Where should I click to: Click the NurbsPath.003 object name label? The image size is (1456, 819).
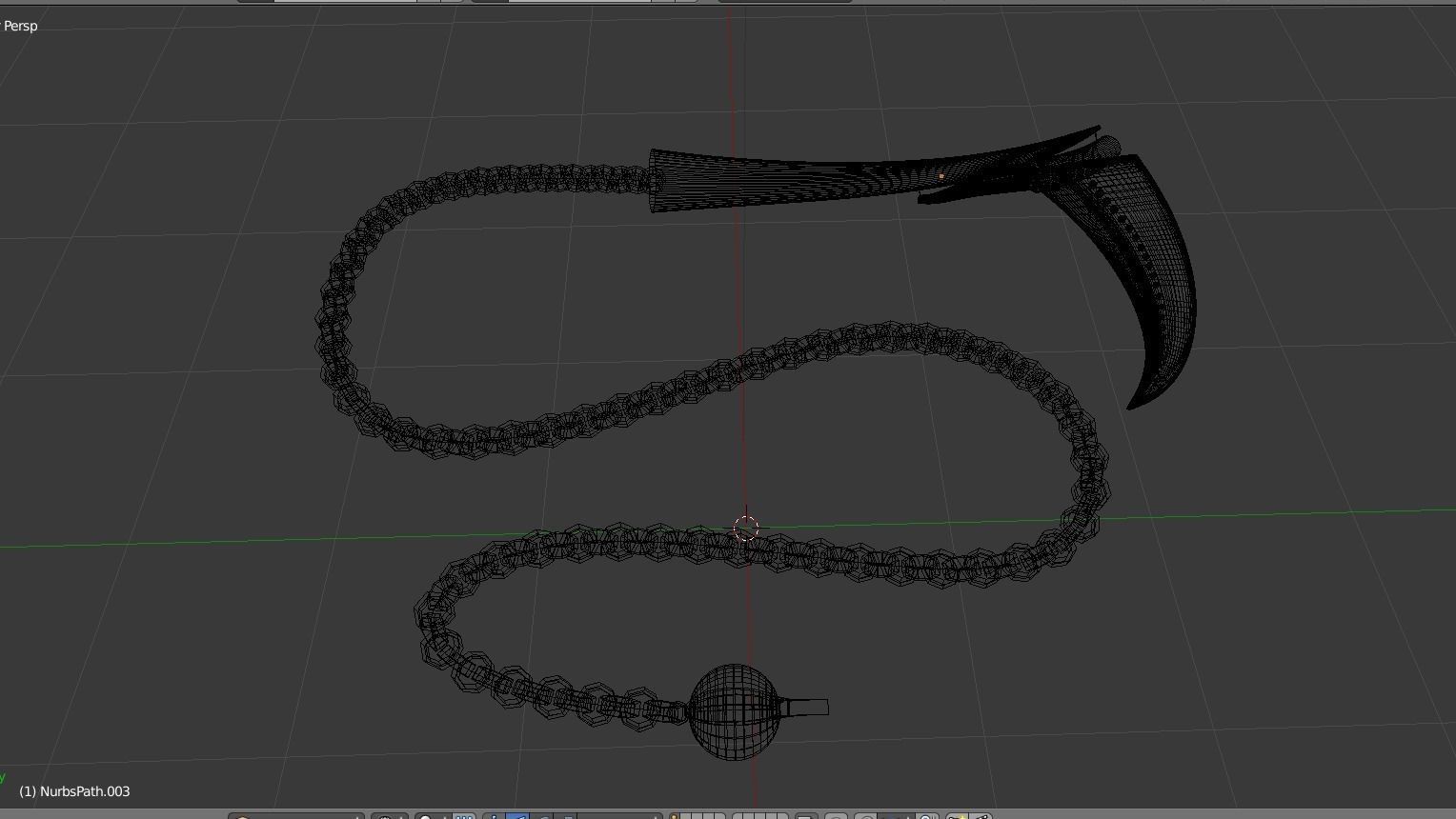pos(72,790)
